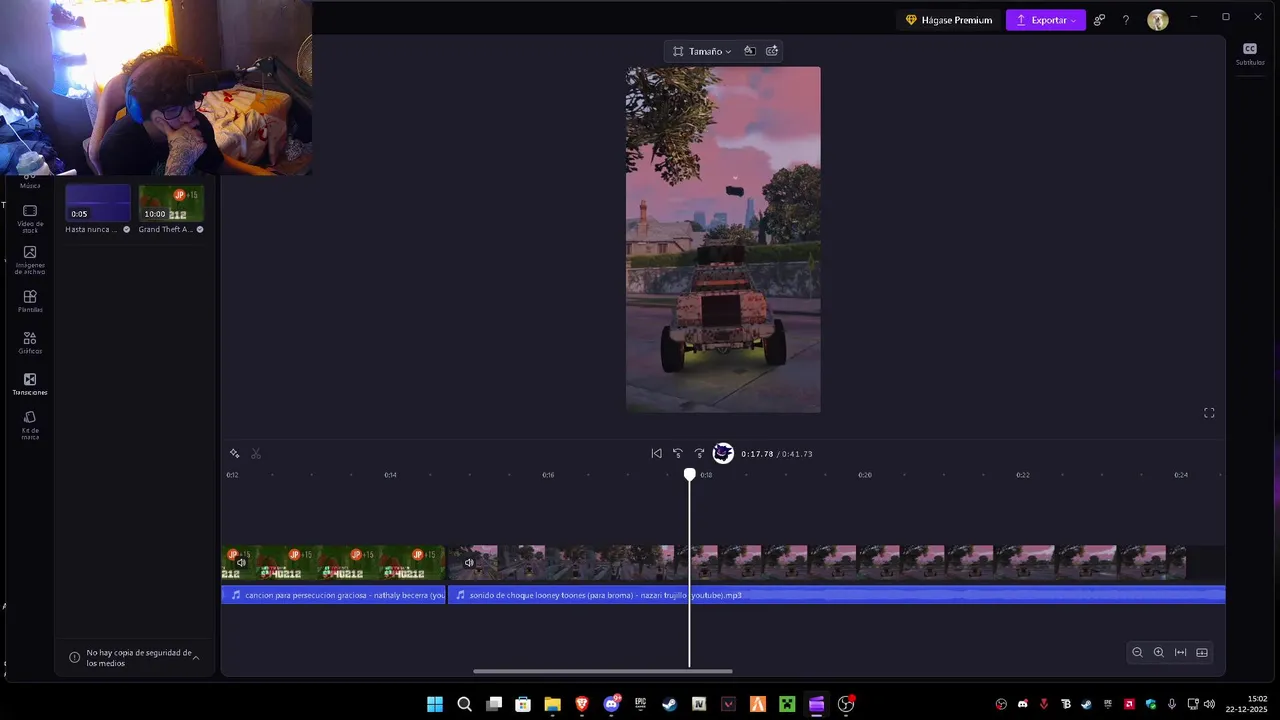This screenshot has width=1280, height=720.
Task: Click the auto-captions icon in preview toolbar
Action: (772, 51)
